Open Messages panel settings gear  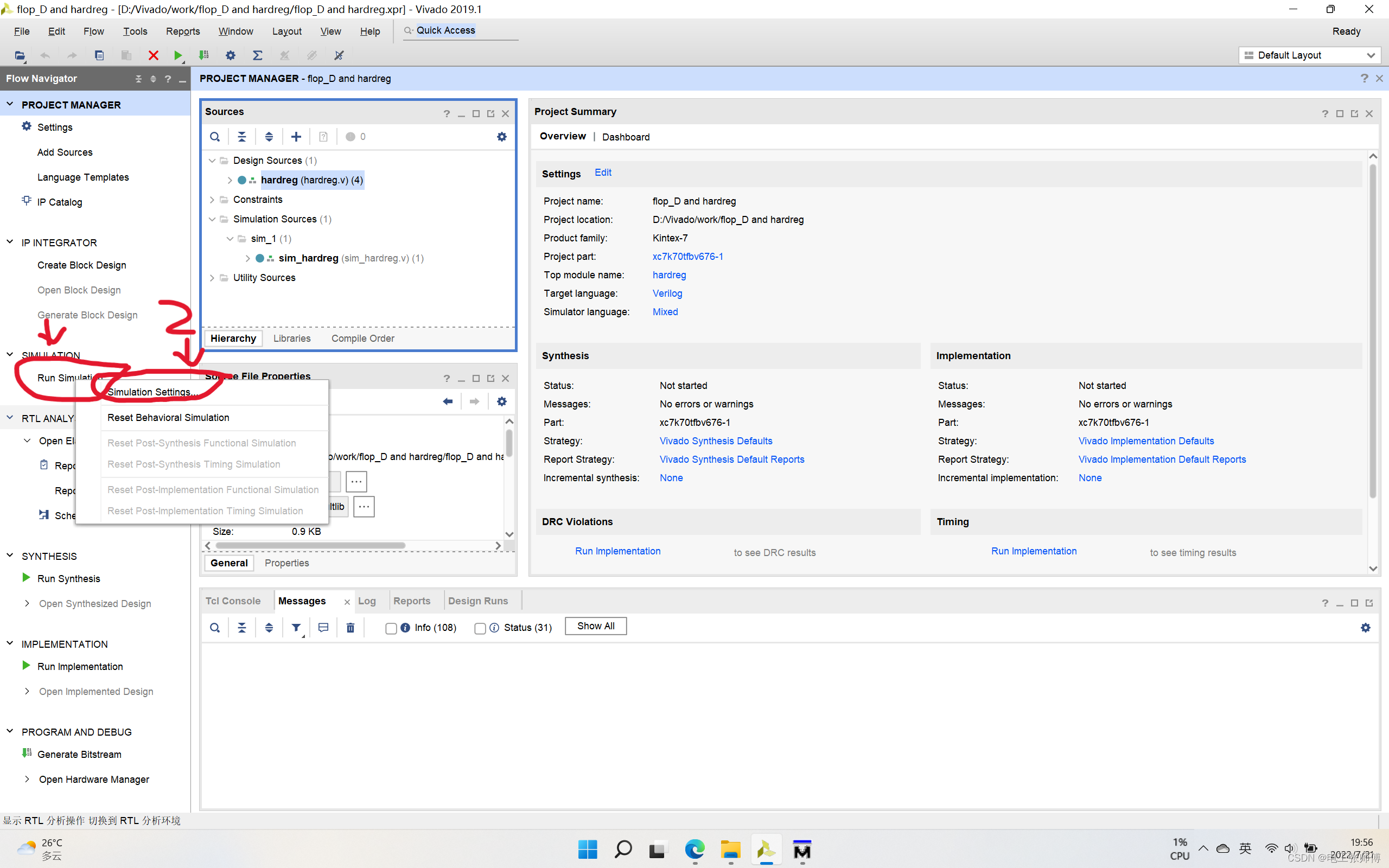coord(1366,628)
